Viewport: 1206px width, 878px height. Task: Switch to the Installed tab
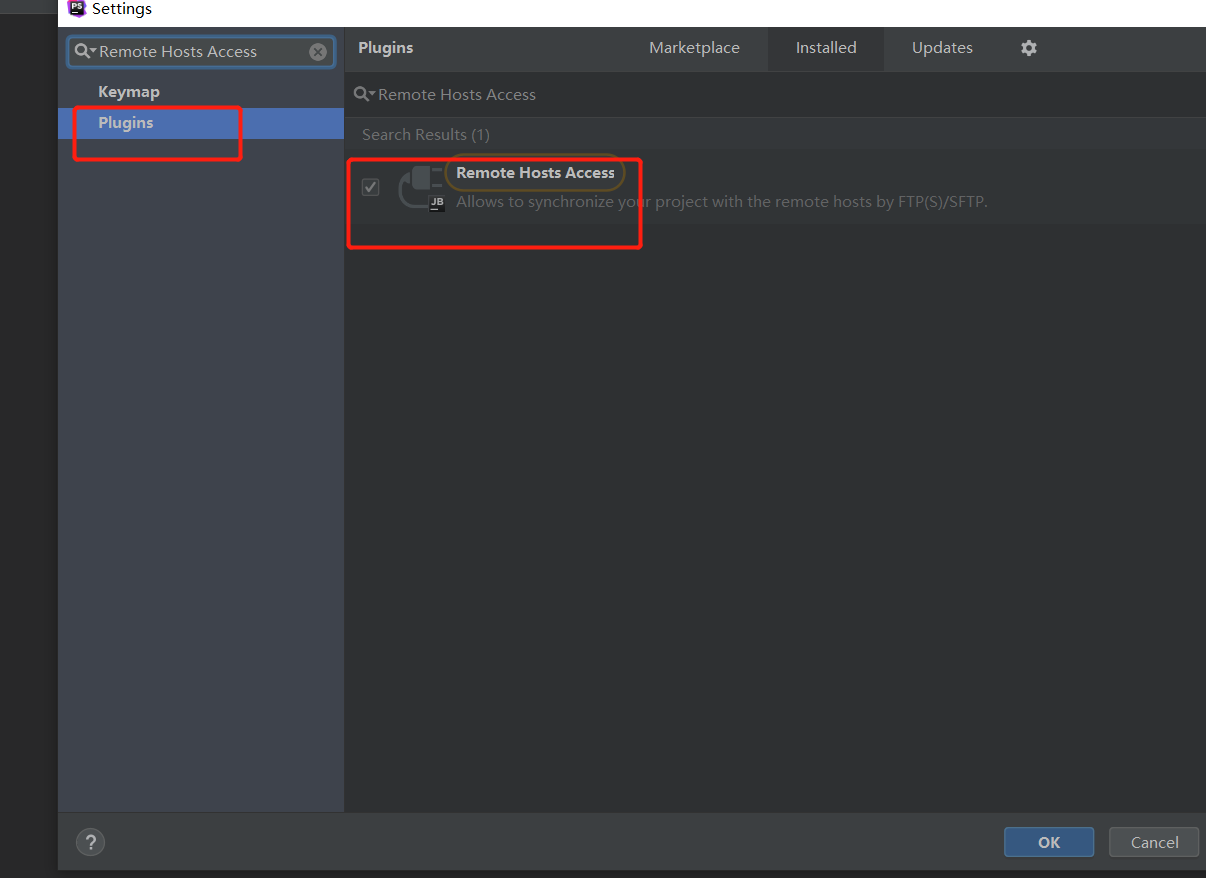coord(826,48)
